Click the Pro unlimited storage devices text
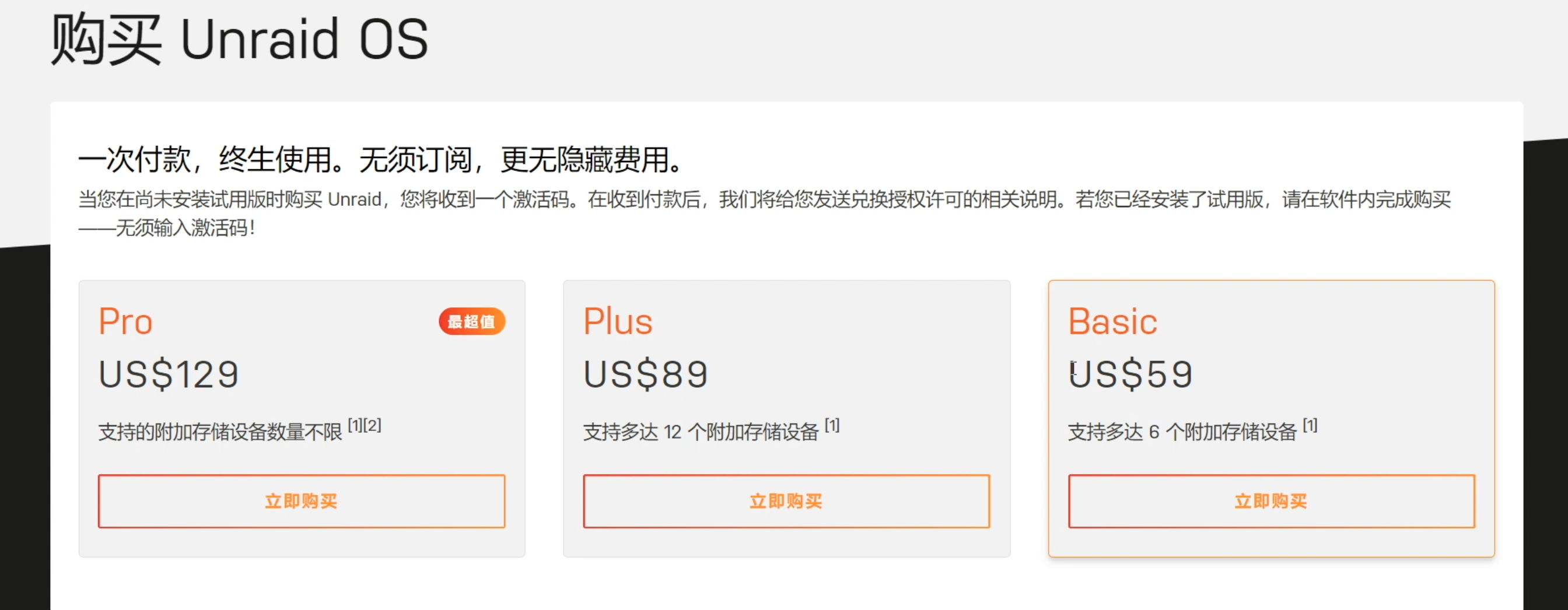The width and height of the screenshot is (1568, 610). [220, 432]
